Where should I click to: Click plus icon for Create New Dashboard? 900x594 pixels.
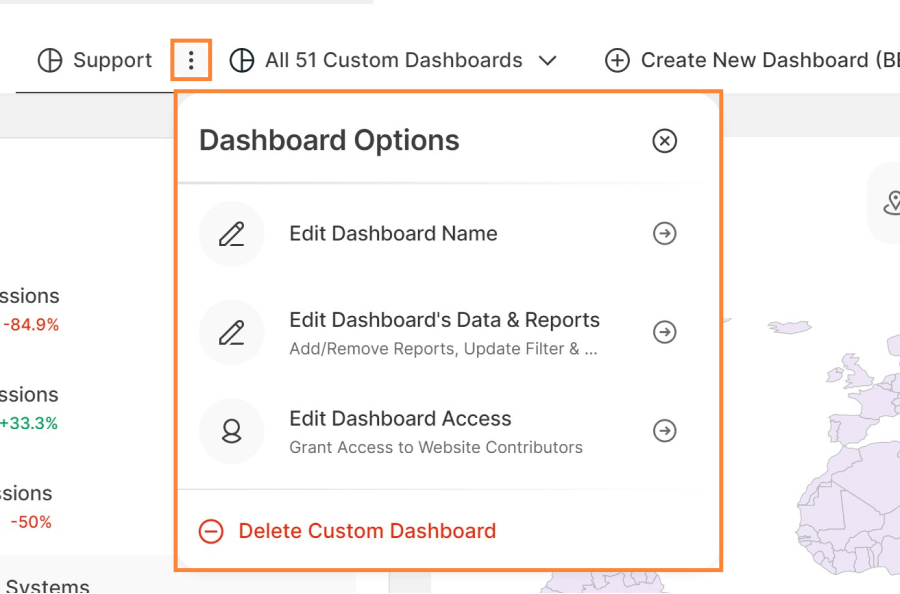pyautogui.click(x=618, y=61)
